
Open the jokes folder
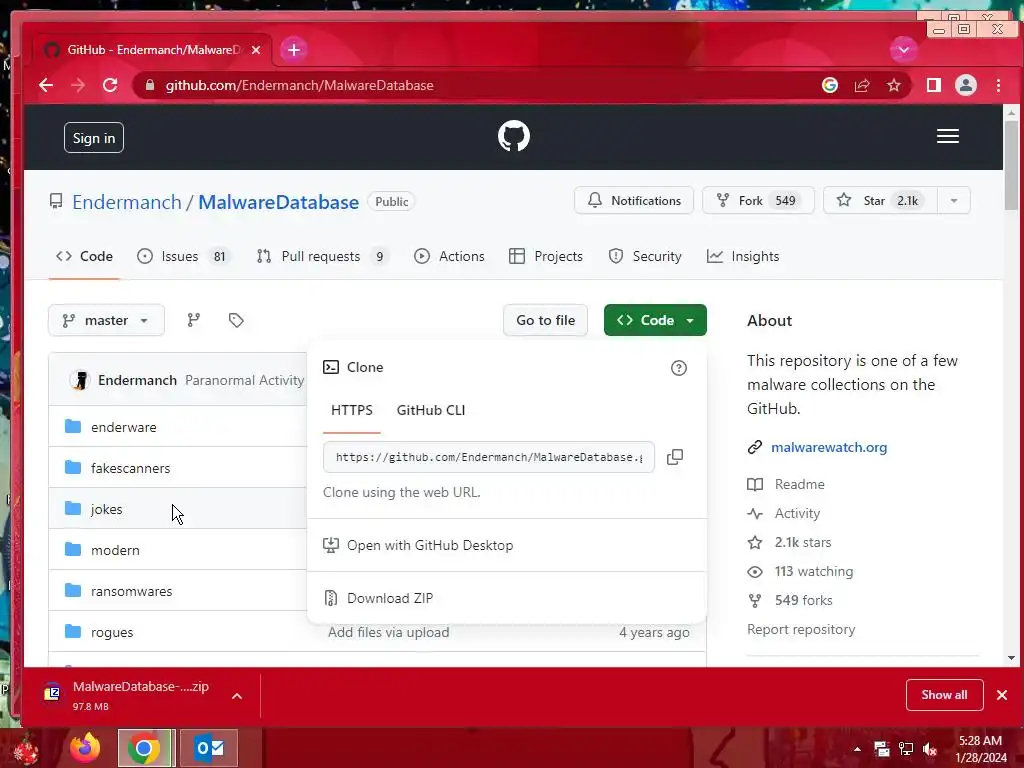tap(106, 509)
